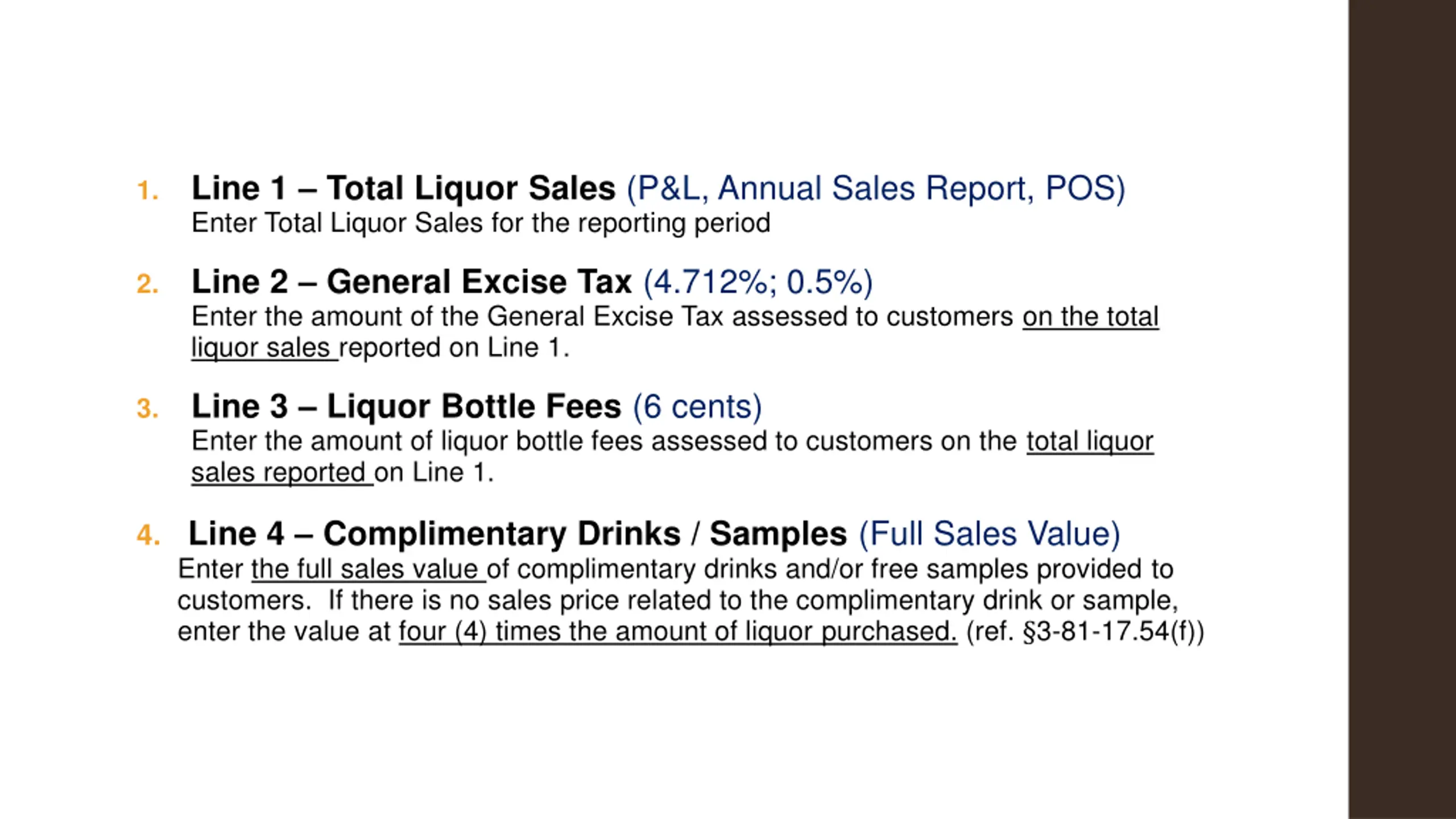Click the underlined 'the full sales value' text
The image size is (1456, 819).
point(365,569)
